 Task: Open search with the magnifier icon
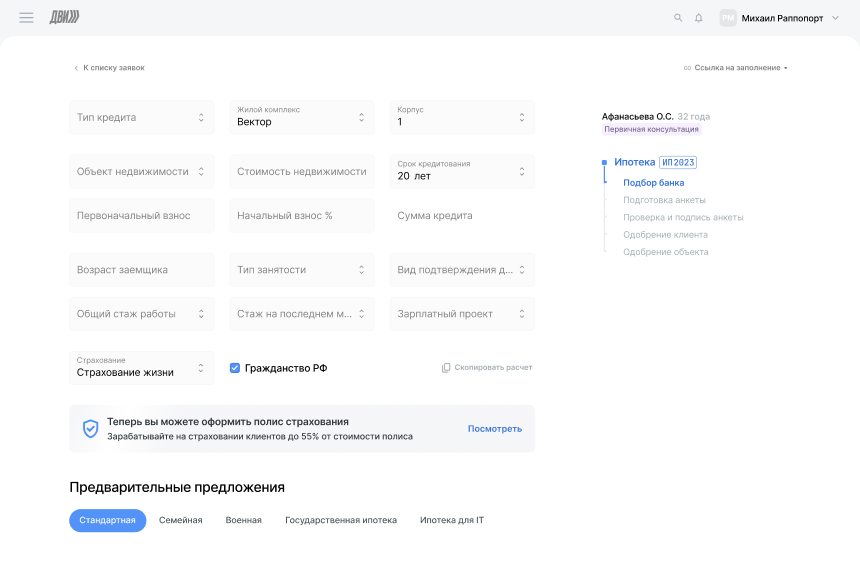(x=678, y=18)
